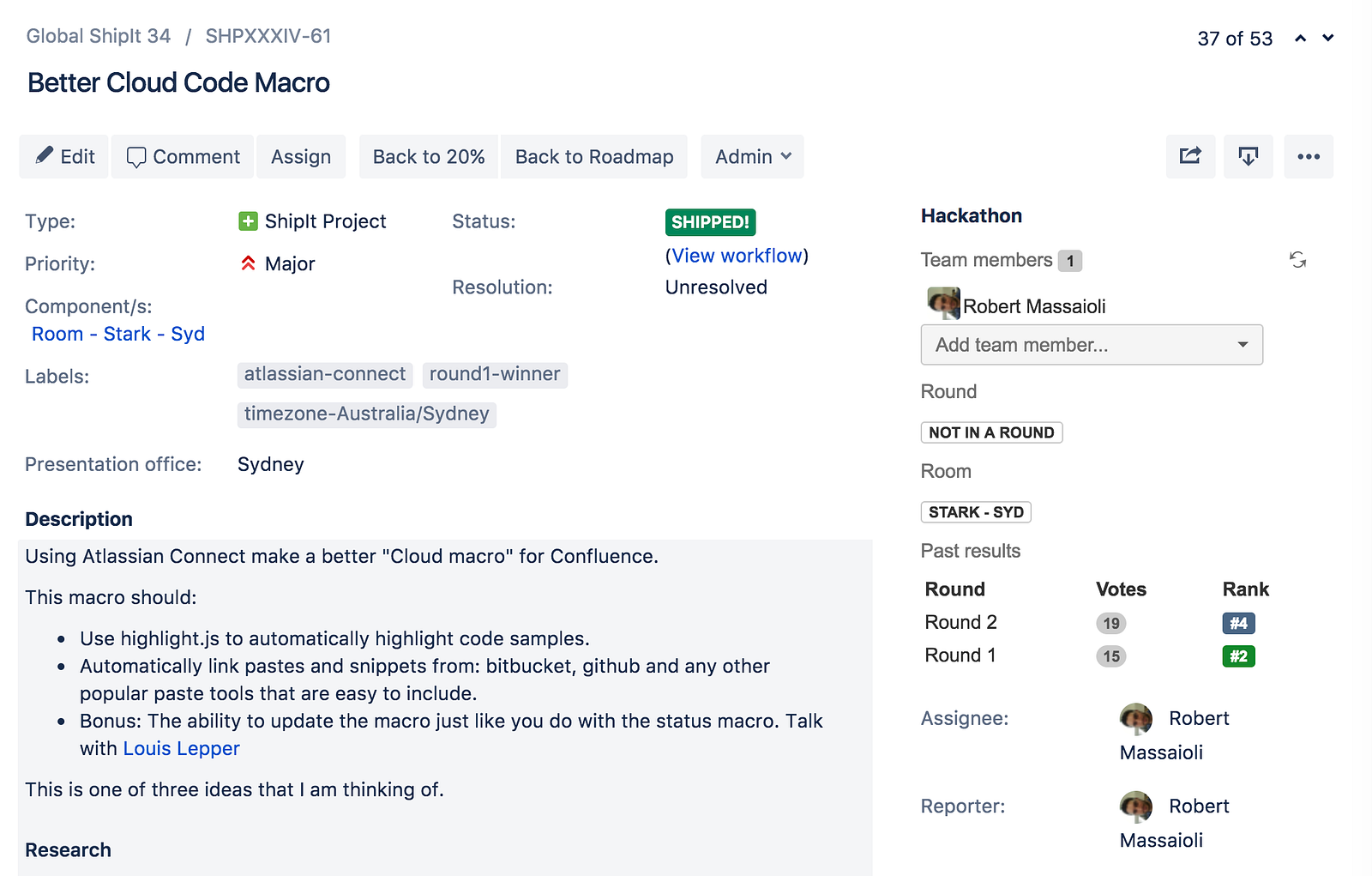Open the more actions ellipsis menu
Image resolution: width=1372 pixels, height=876 pixels.
point(1309,156)
